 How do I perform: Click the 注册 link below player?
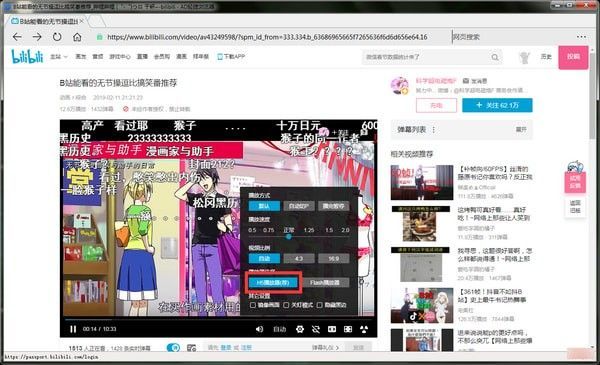246,348
